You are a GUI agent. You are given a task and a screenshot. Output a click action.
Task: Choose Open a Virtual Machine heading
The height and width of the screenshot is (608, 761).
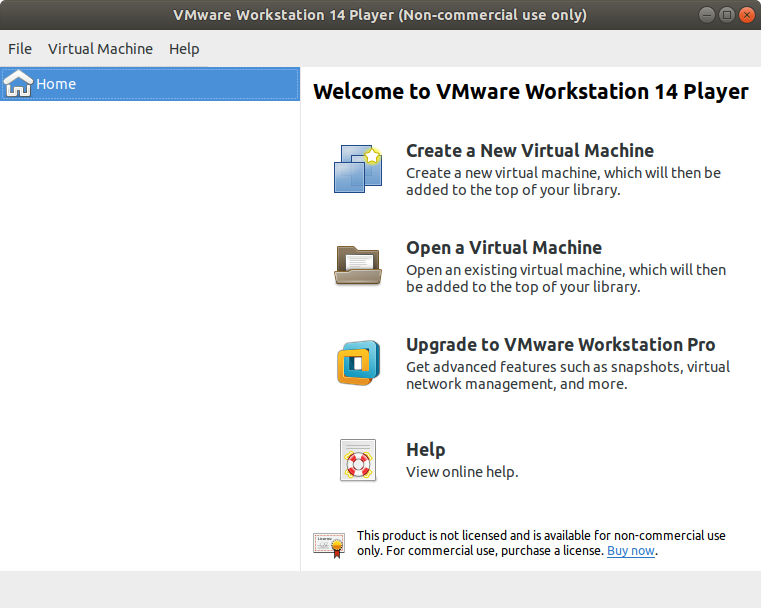504,248
